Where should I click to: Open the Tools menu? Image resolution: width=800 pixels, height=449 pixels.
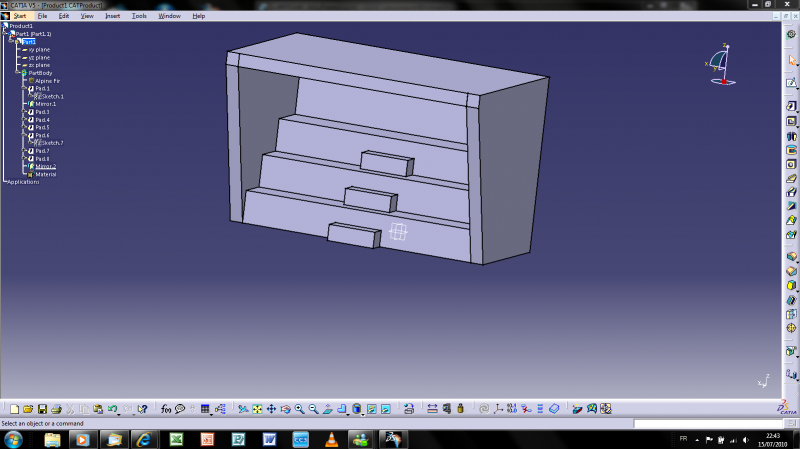click(139, 16)
